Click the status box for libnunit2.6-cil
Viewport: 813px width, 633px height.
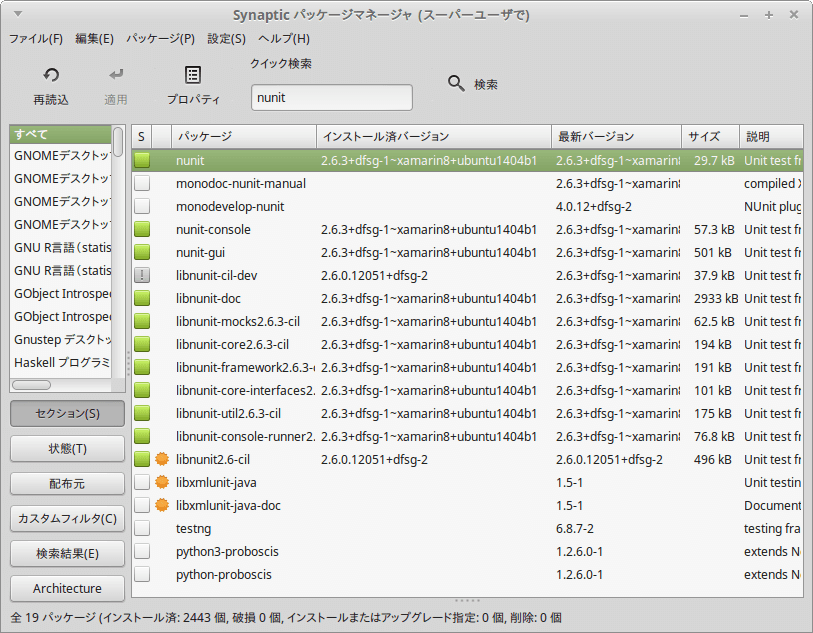coord(142,459)
